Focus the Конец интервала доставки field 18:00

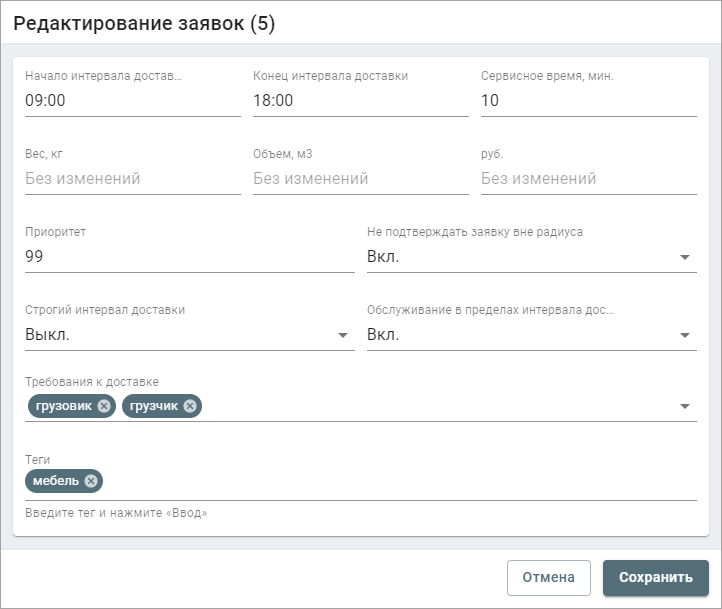[x=361, y=100]
